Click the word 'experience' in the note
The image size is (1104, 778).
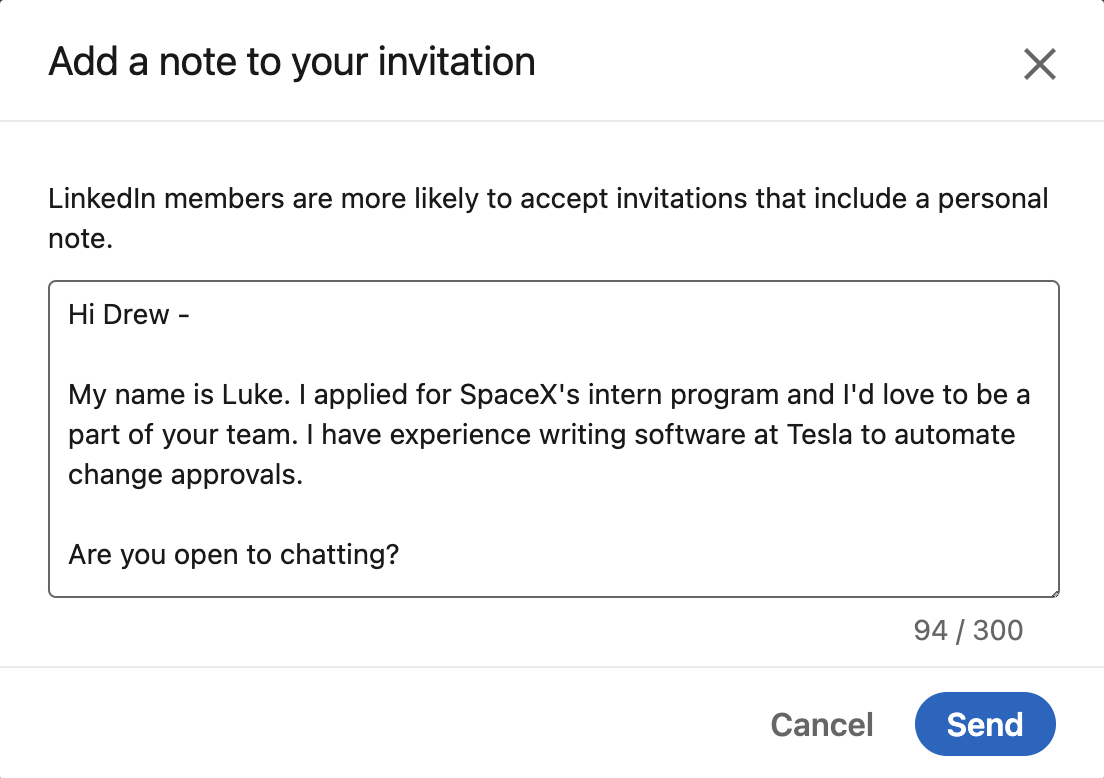(x=460, y=435)
